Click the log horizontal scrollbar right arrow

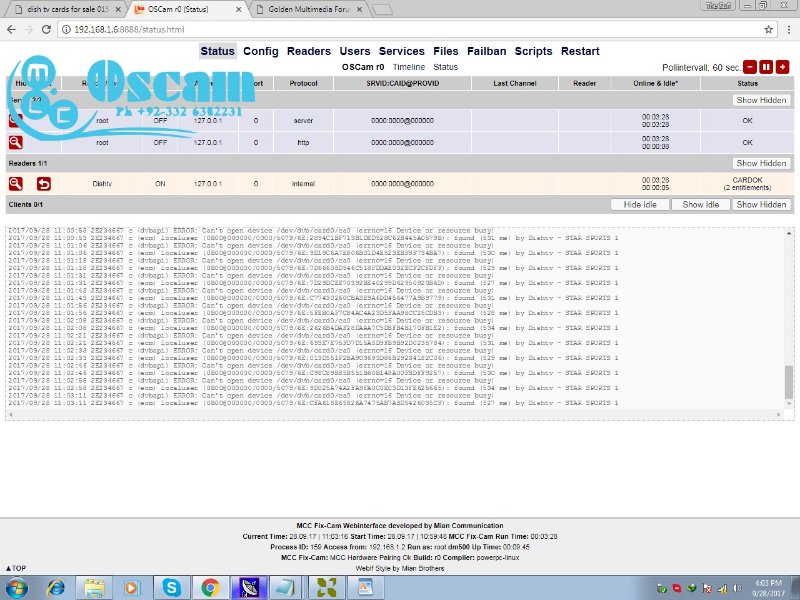tap(779, 414)
